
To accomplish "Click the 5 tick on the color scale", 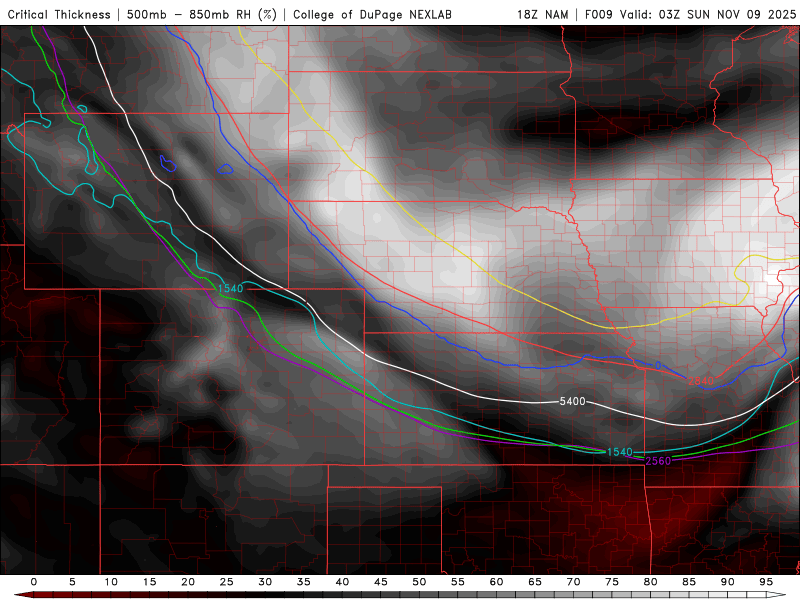I will click(72, 582).
